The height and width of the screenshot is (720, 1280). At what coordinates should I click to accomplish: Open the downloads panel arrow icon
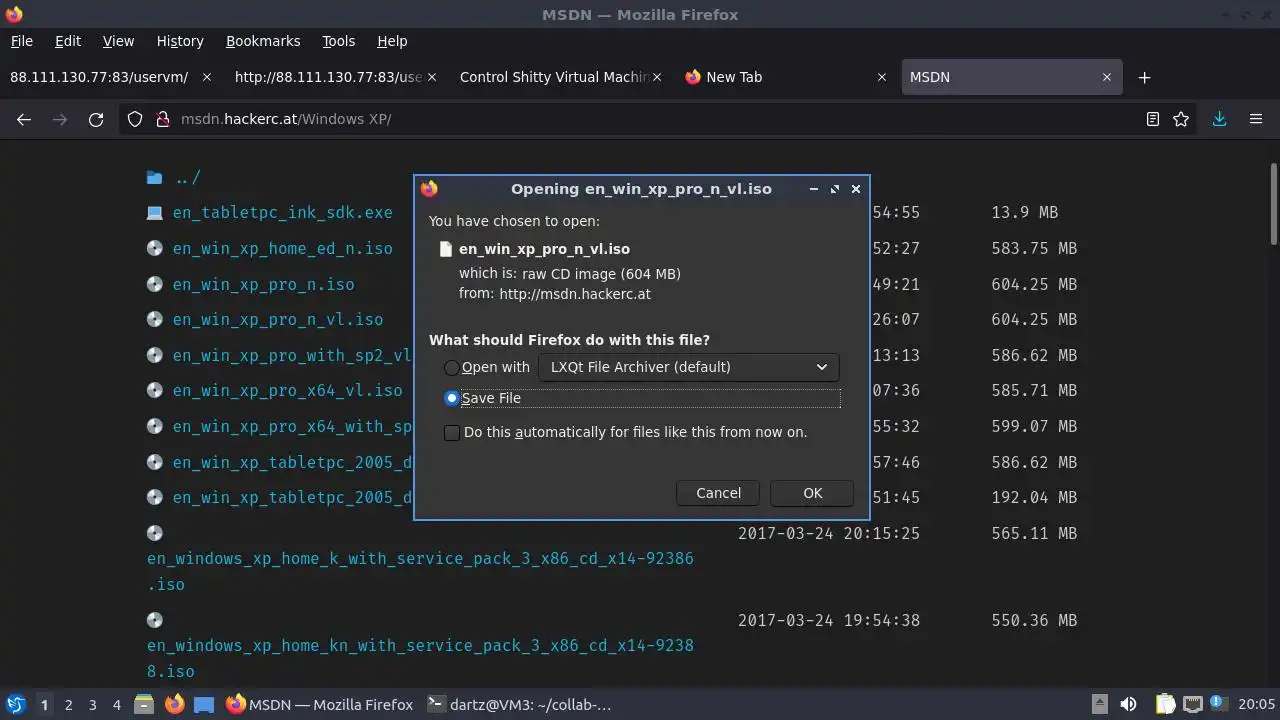click(x=1219, y=119)
